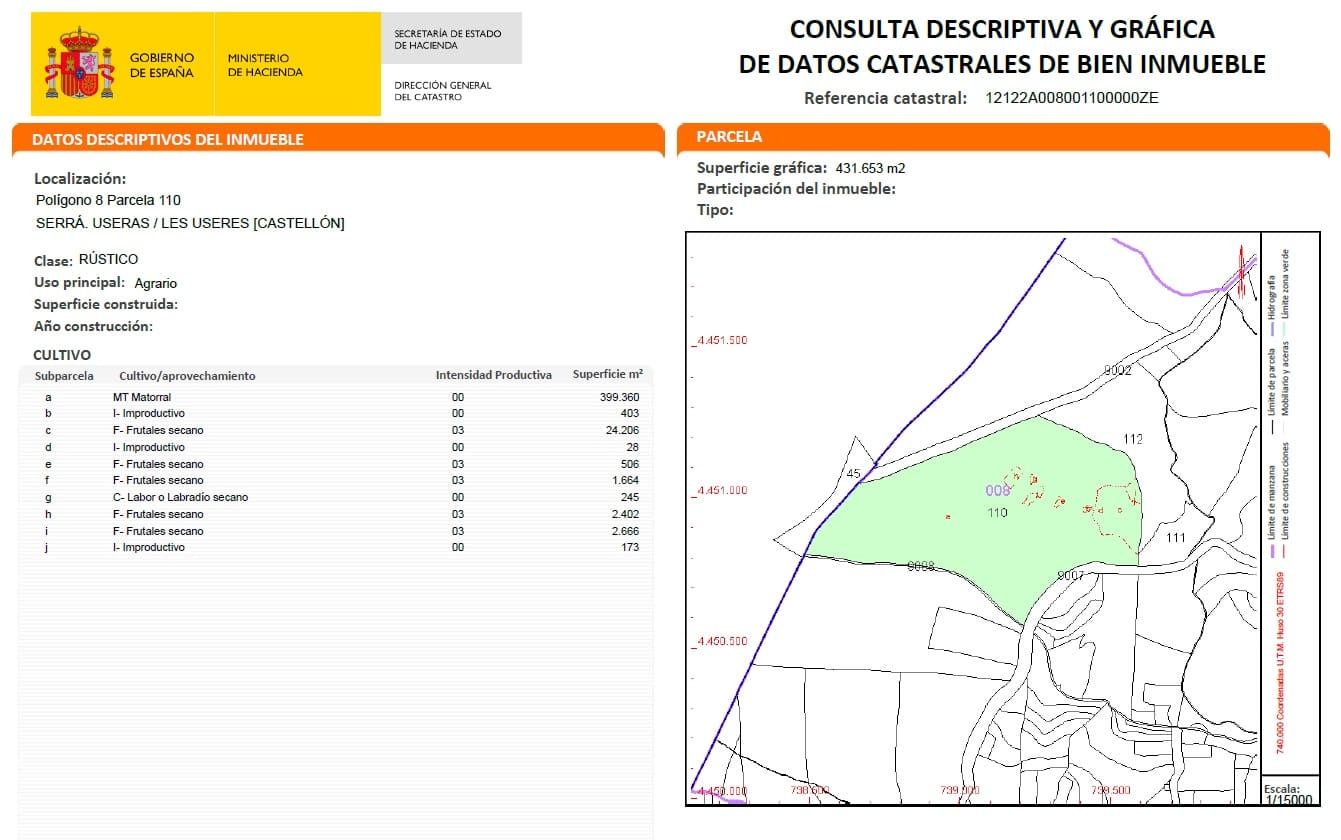Click the "Superficie construida:" label

coord(106,304)
